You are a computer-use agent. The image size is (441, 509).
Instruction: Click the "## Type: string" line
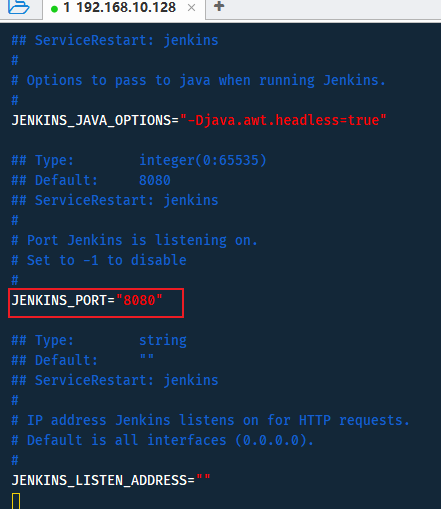pos(99,341)
